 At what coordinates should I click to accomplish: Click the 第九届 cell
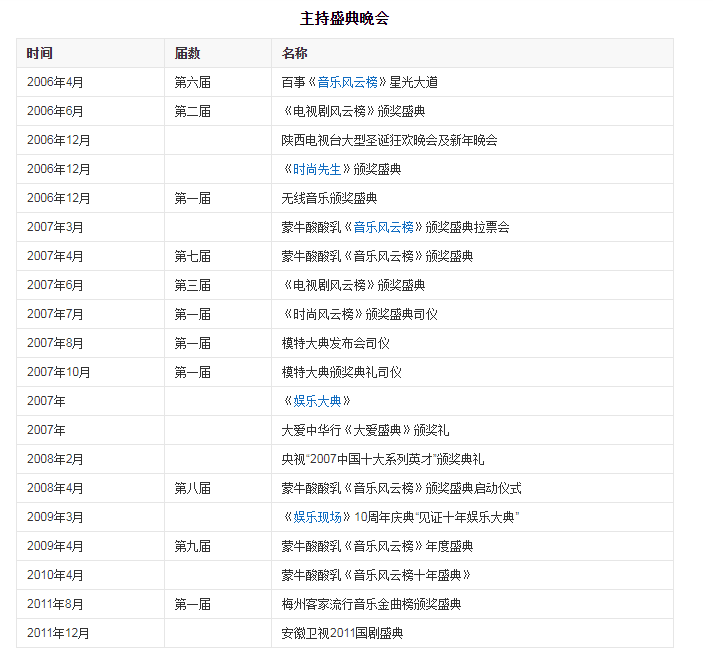click(192, 546)
